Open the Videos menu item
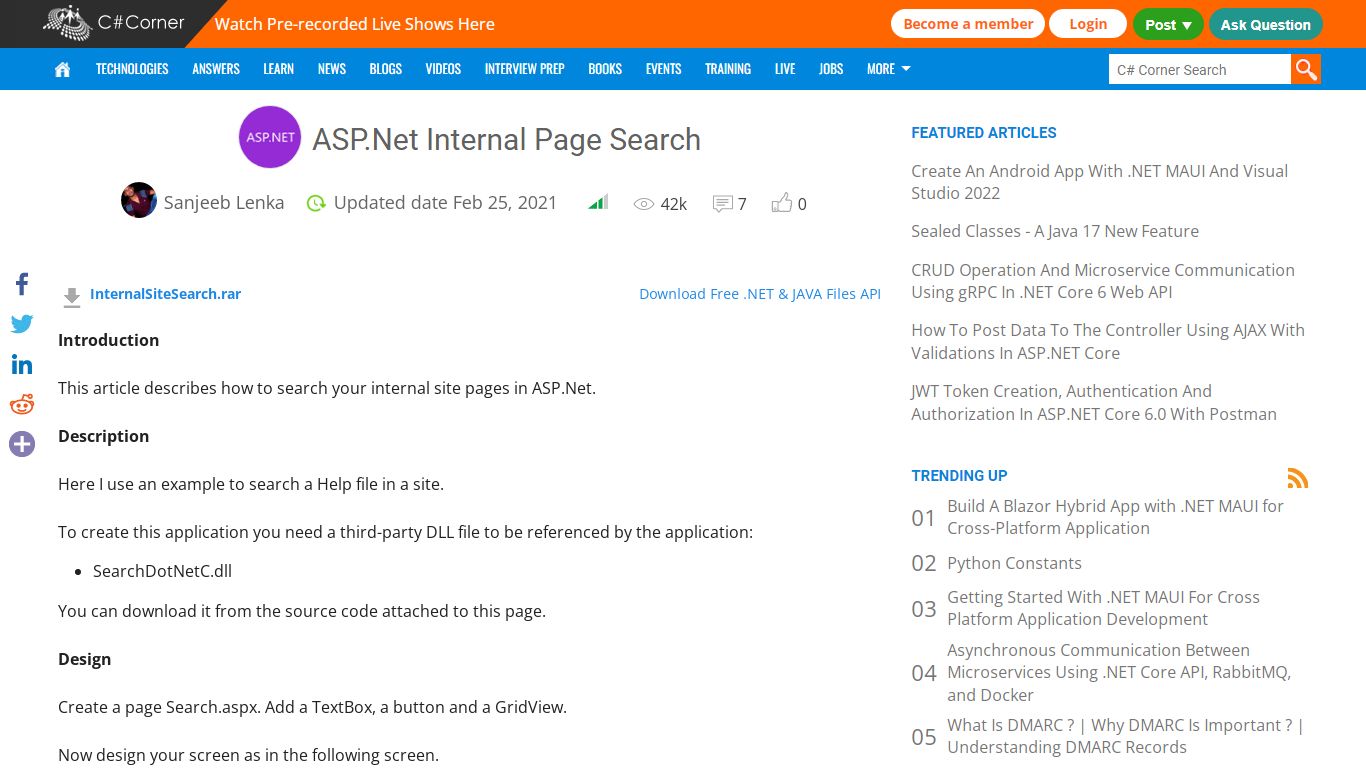Screen dimensions: 1366x768 [443, 69]
